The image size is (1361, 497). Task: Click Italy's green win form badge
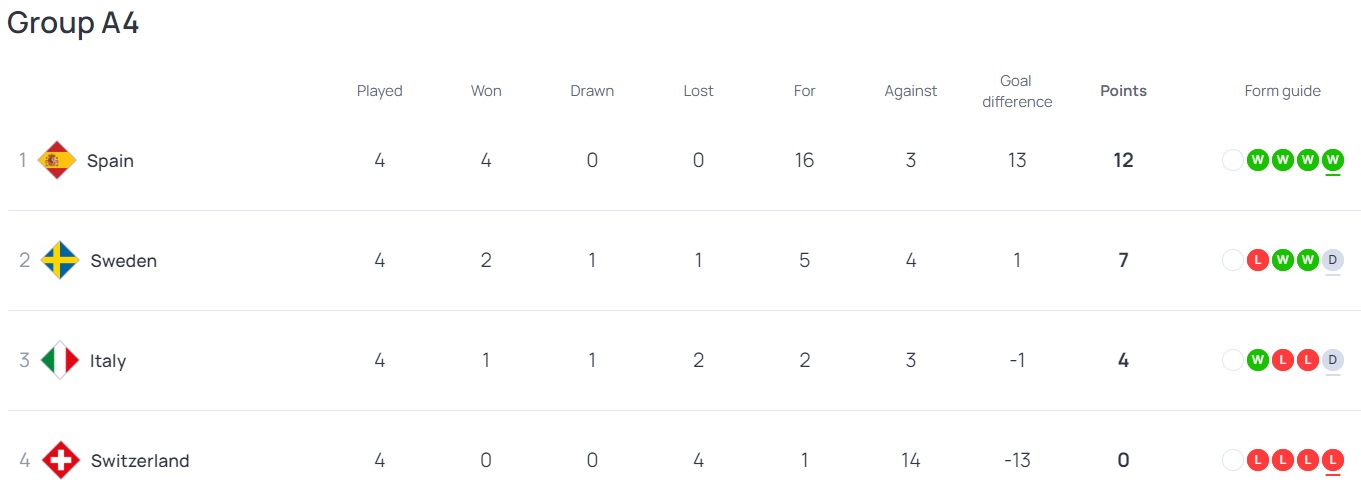click(1258, 360)
